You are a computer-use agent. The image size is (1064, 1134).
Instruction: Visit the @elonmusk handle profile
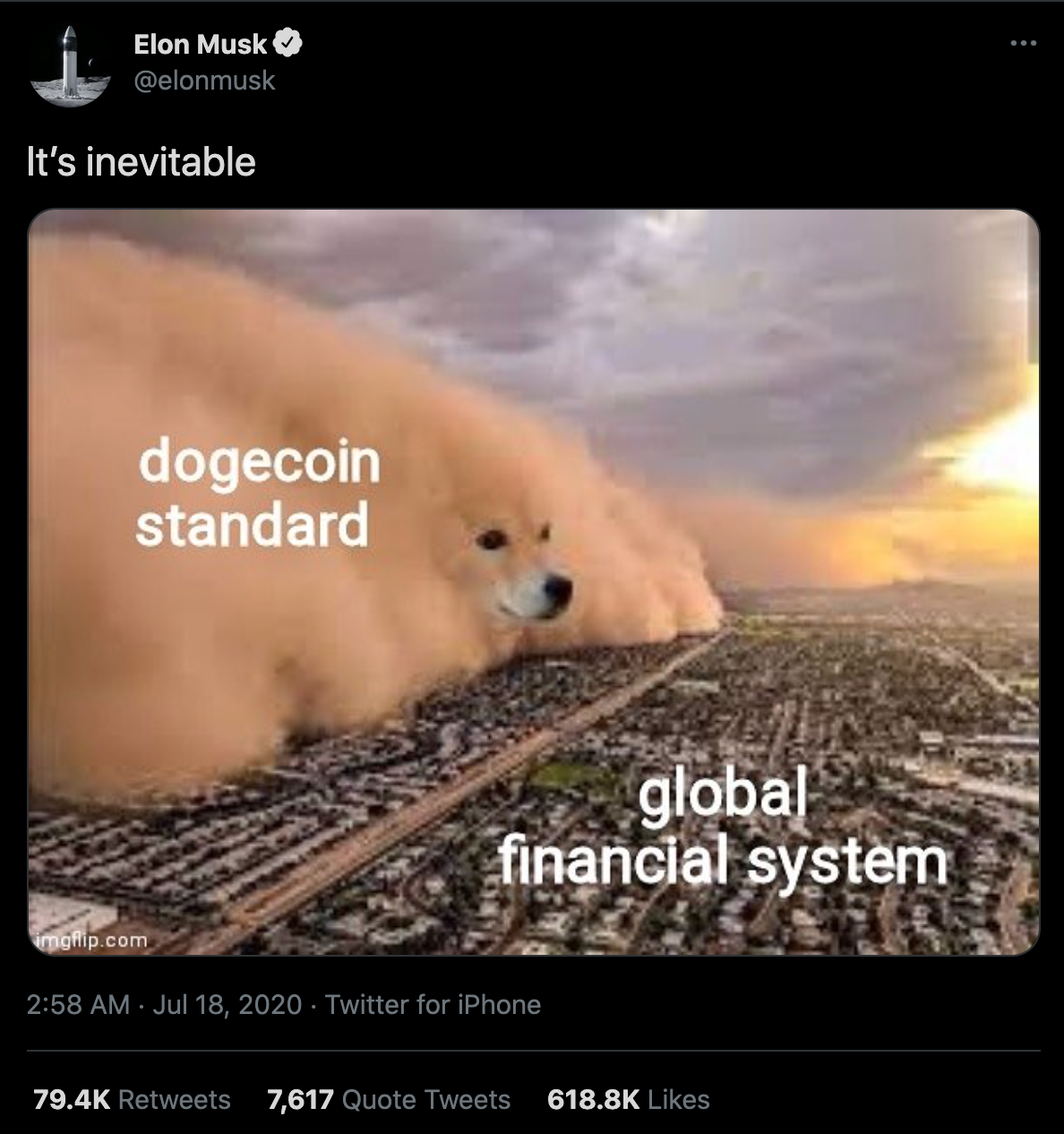tap(204, 81)
